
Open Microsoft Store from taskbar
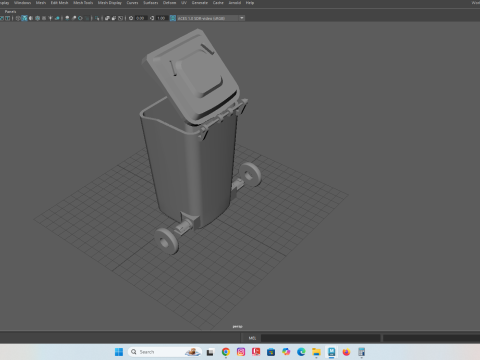point(271,352)
